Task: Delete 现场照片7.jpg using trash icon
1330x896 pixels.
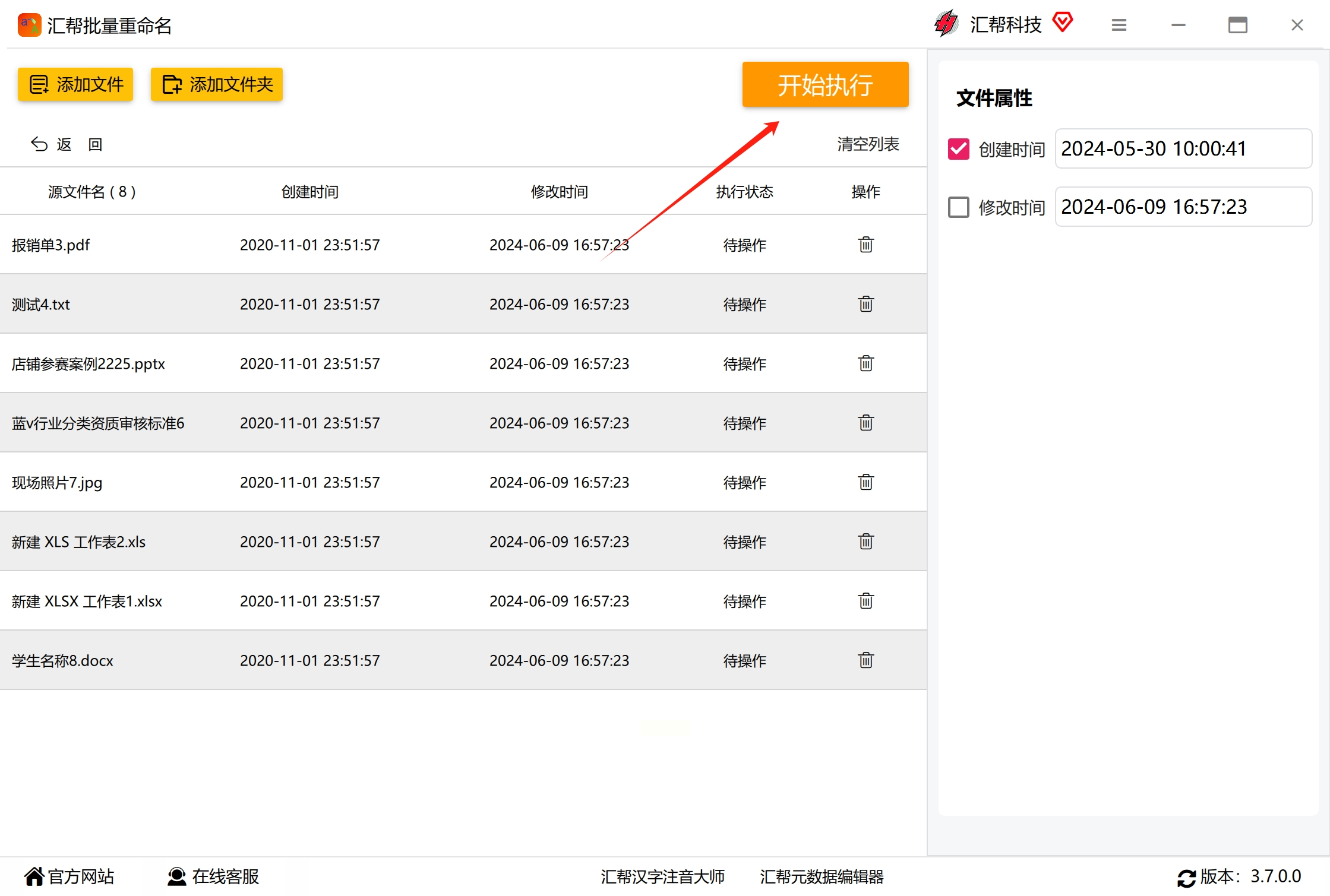Action: pos(865,482)
